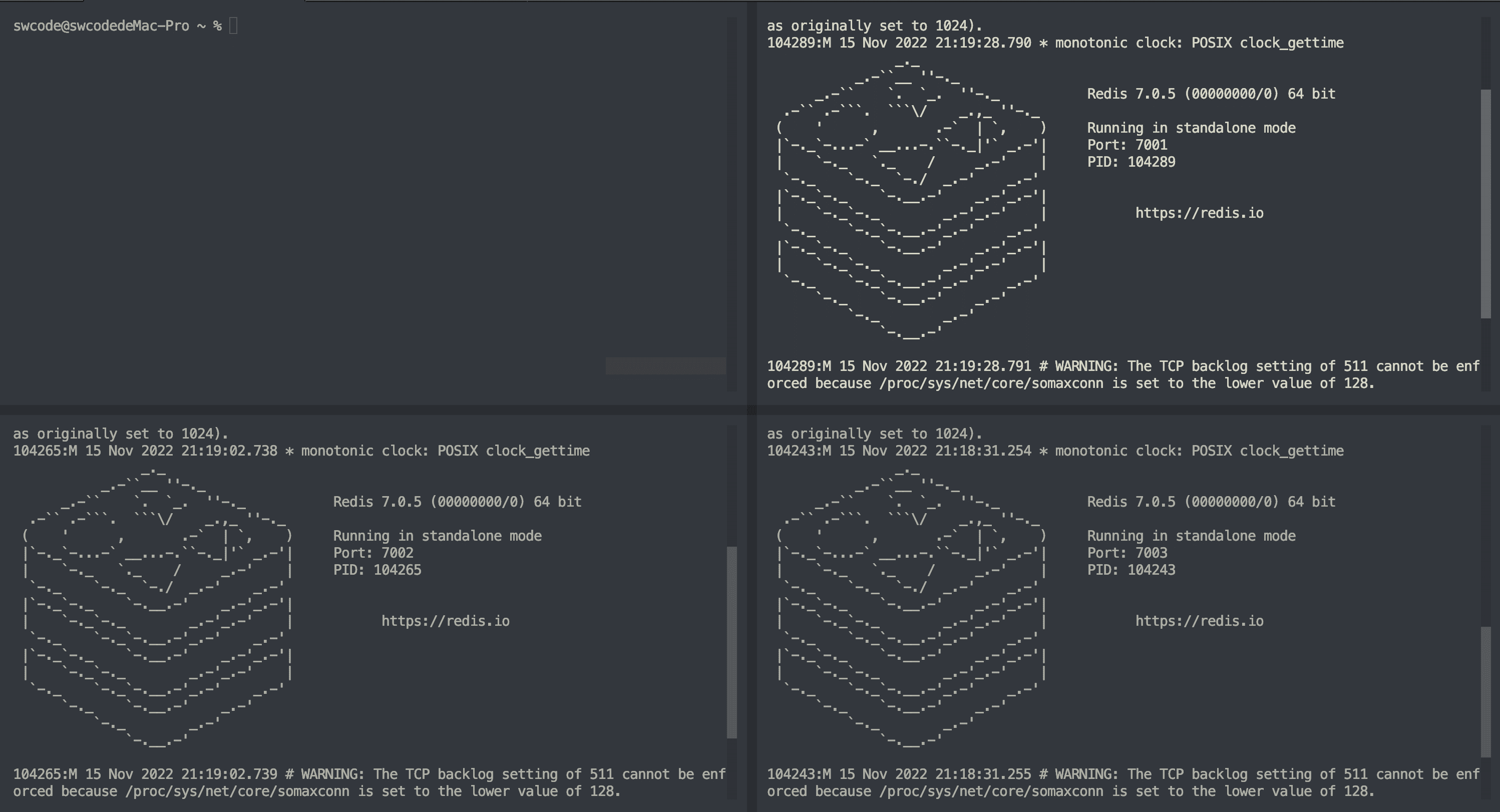Image resolution: width=1500 pixels, height=812 pixels.
Task: Click the Redis ASCII logo in port 7002 pane
Action: (x=157, y=608)
